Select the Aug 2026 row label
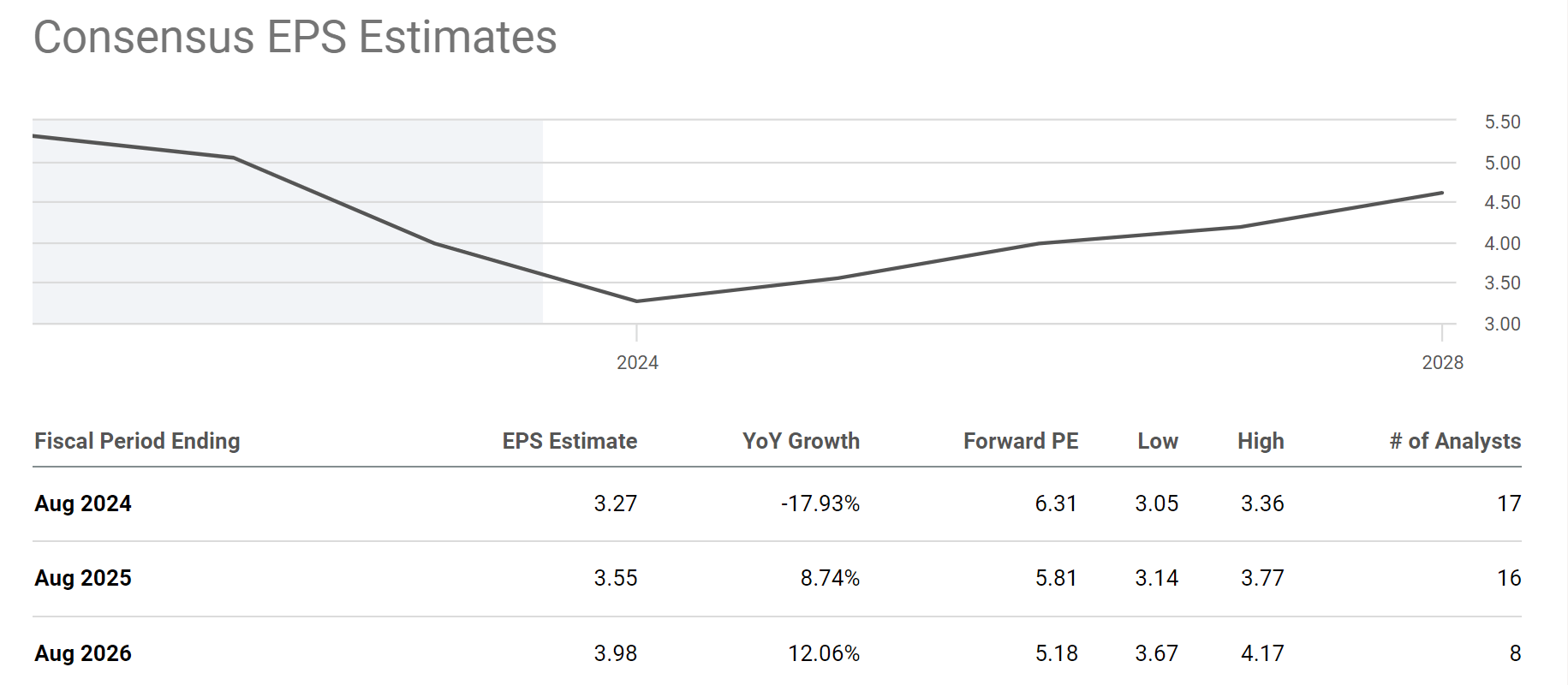 tap(83, 653)
